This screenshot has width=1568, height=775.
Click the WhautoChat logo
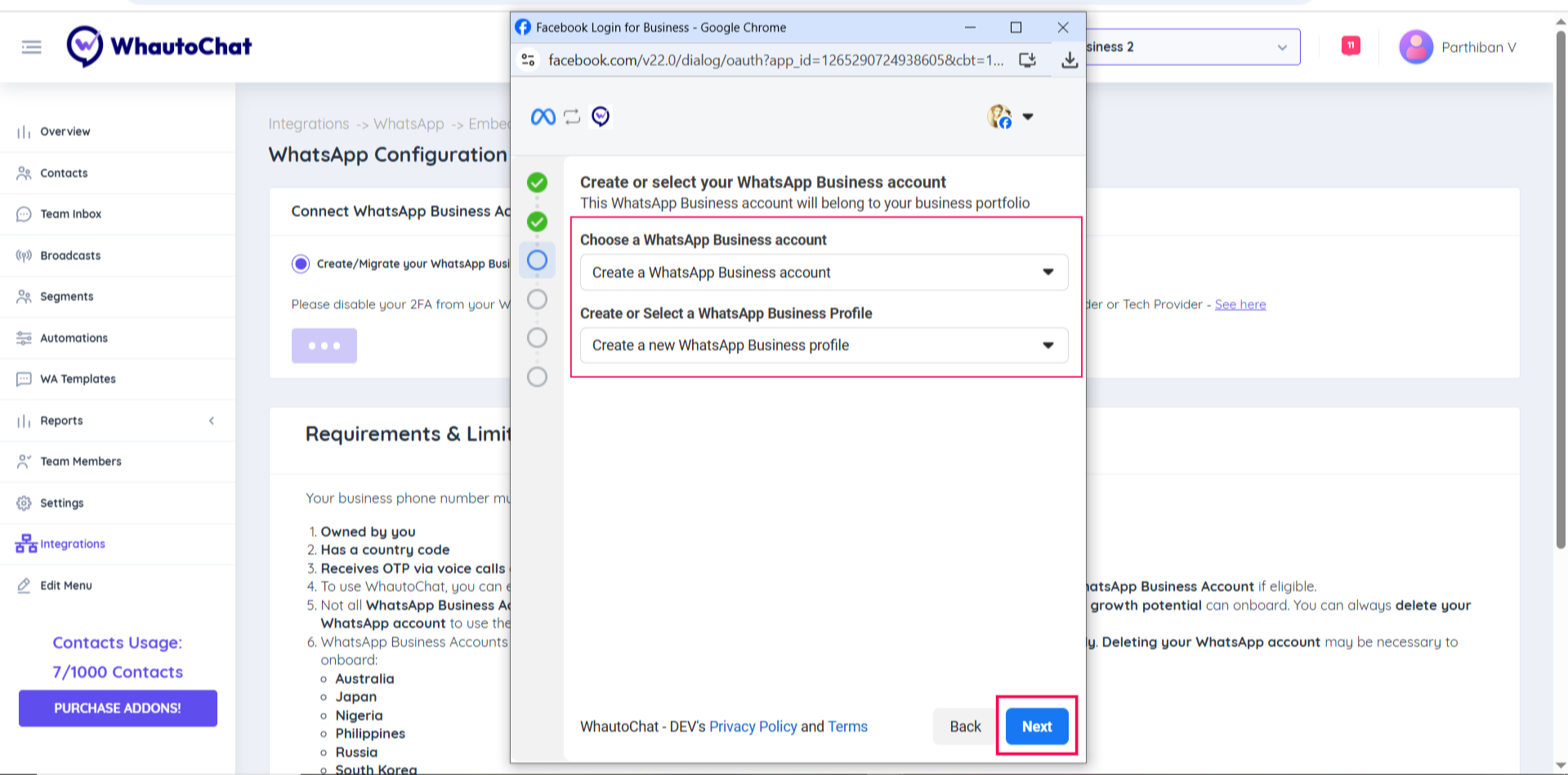pyautogui.click(x=159, y=47)
